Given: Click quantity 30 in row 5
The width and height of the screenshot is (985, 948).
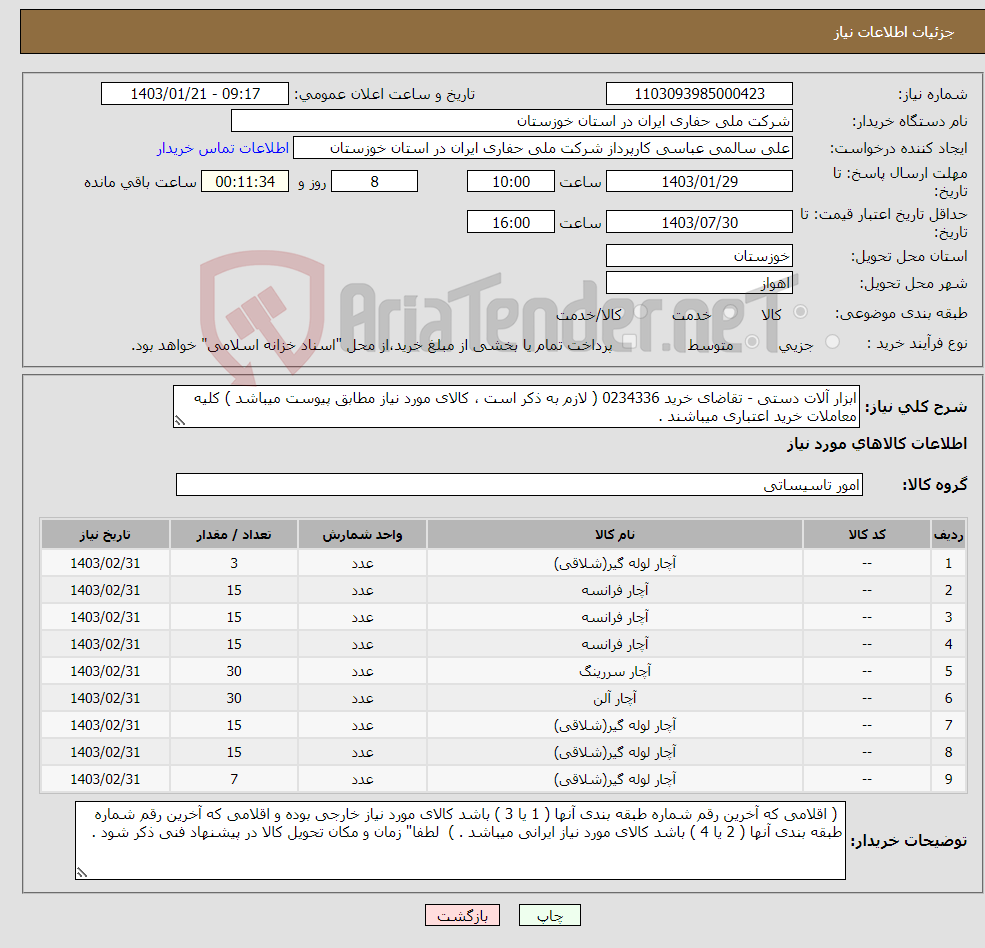Looking at the screenshot, I should (x=234, y=672).
